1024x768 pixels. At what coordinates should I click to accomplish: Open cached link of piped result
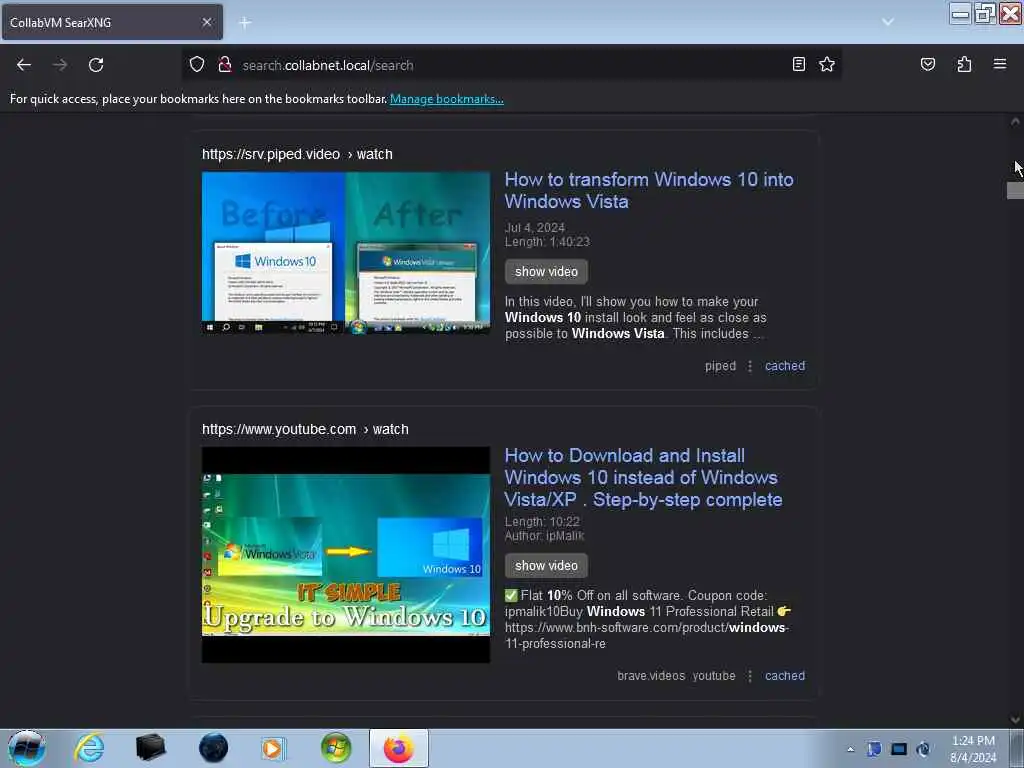(784, 366)
